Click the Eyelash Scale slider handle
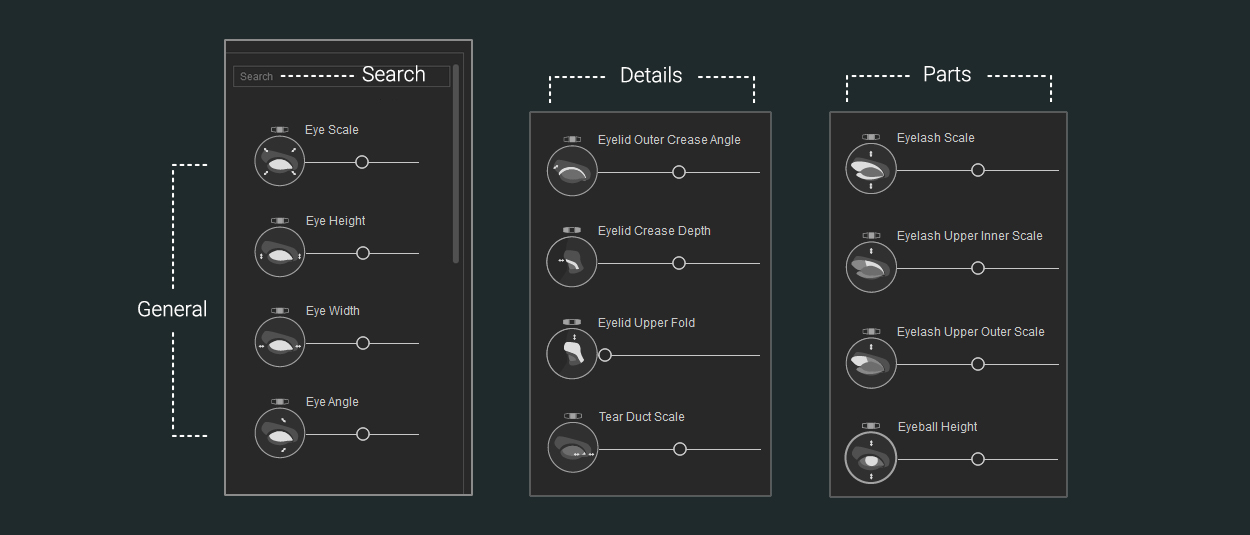 [978, 170]
